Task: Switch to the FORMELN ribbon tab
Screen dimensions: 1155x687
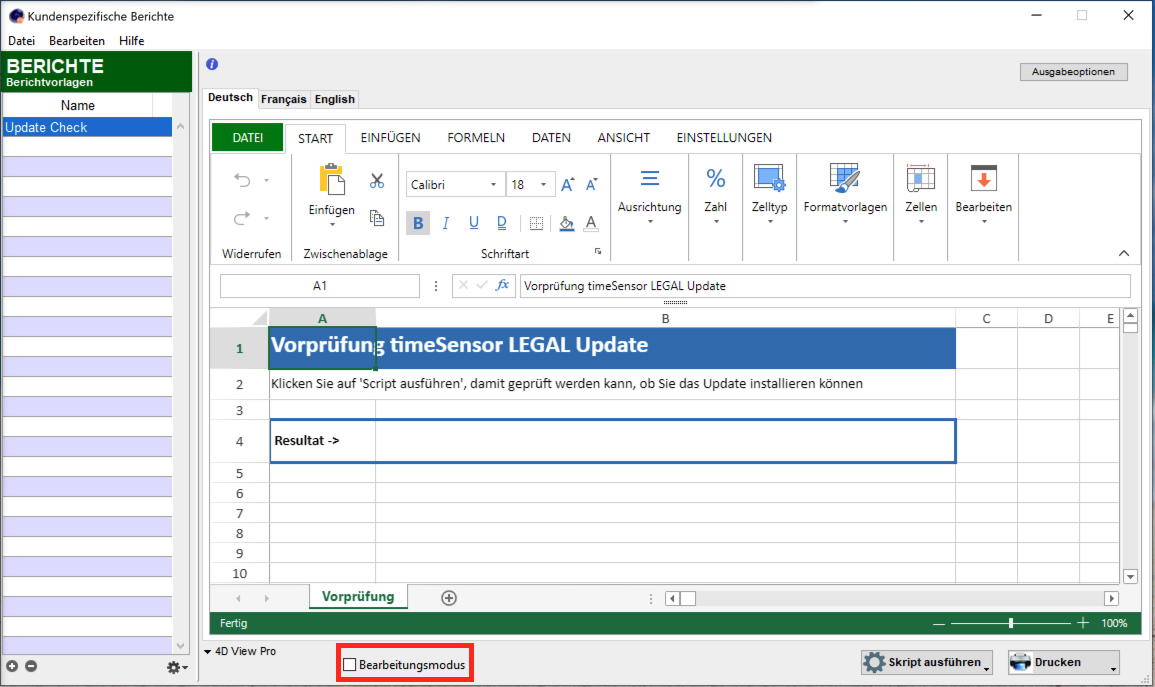Action: tap(476, 138)
